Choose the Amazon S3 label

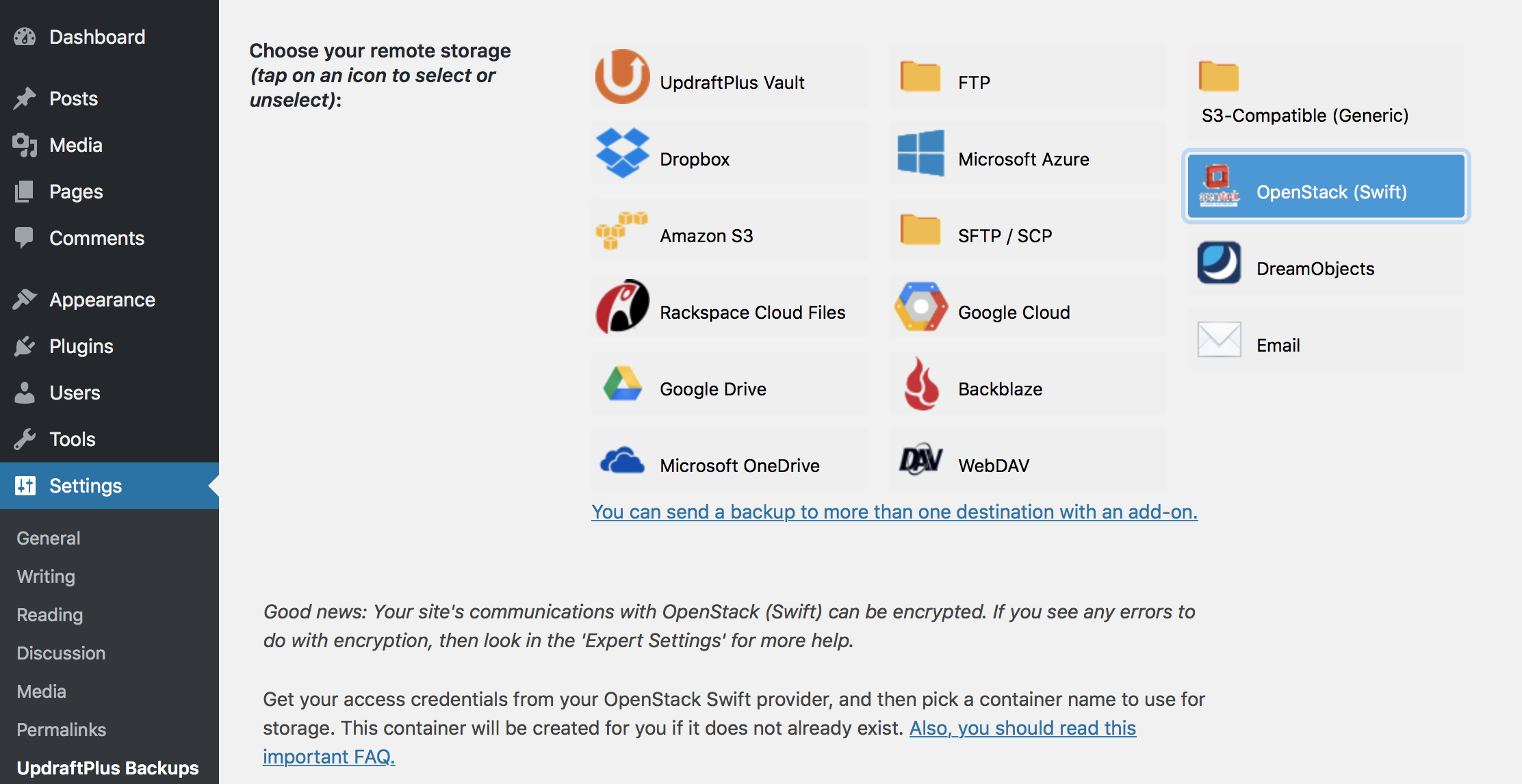point(706,236)
